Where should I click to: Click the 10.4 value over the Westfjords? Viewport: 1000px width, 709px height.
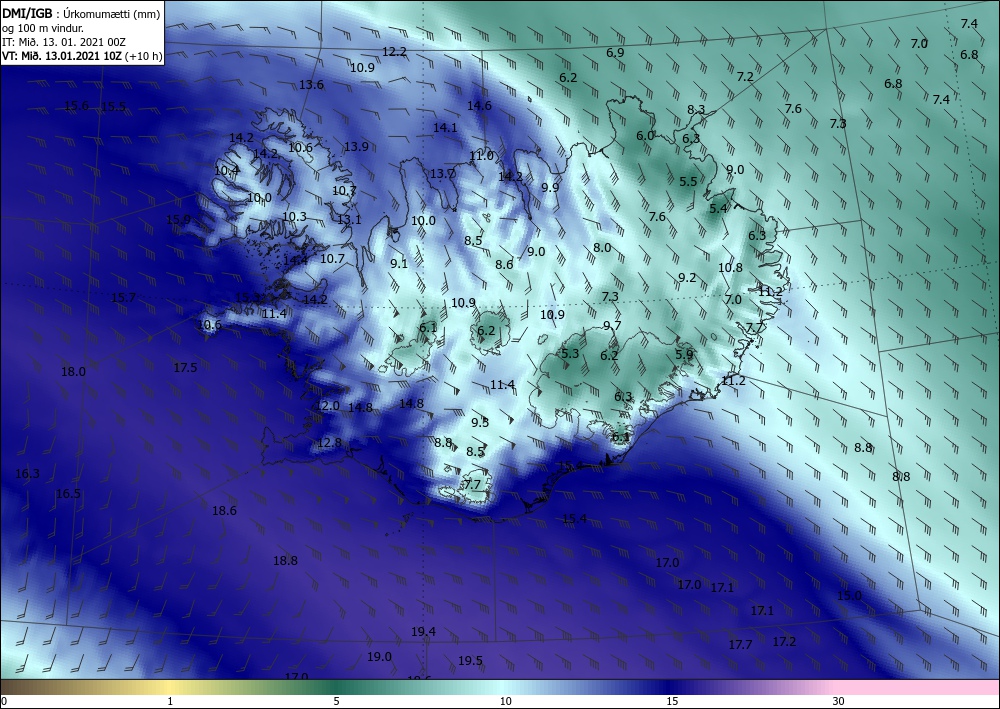226,170
